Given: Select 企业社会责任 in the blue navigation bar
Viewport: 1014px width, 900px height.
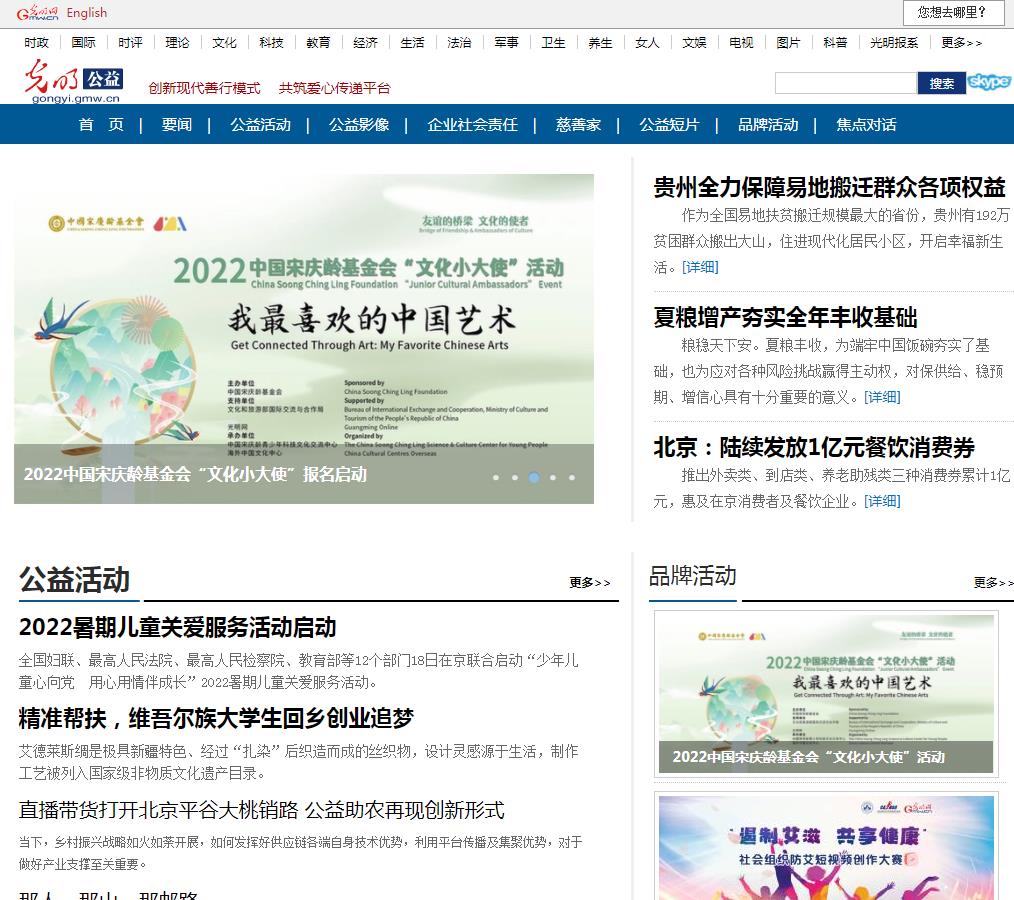Looking at the screenshot, I should tap(472, 124).
